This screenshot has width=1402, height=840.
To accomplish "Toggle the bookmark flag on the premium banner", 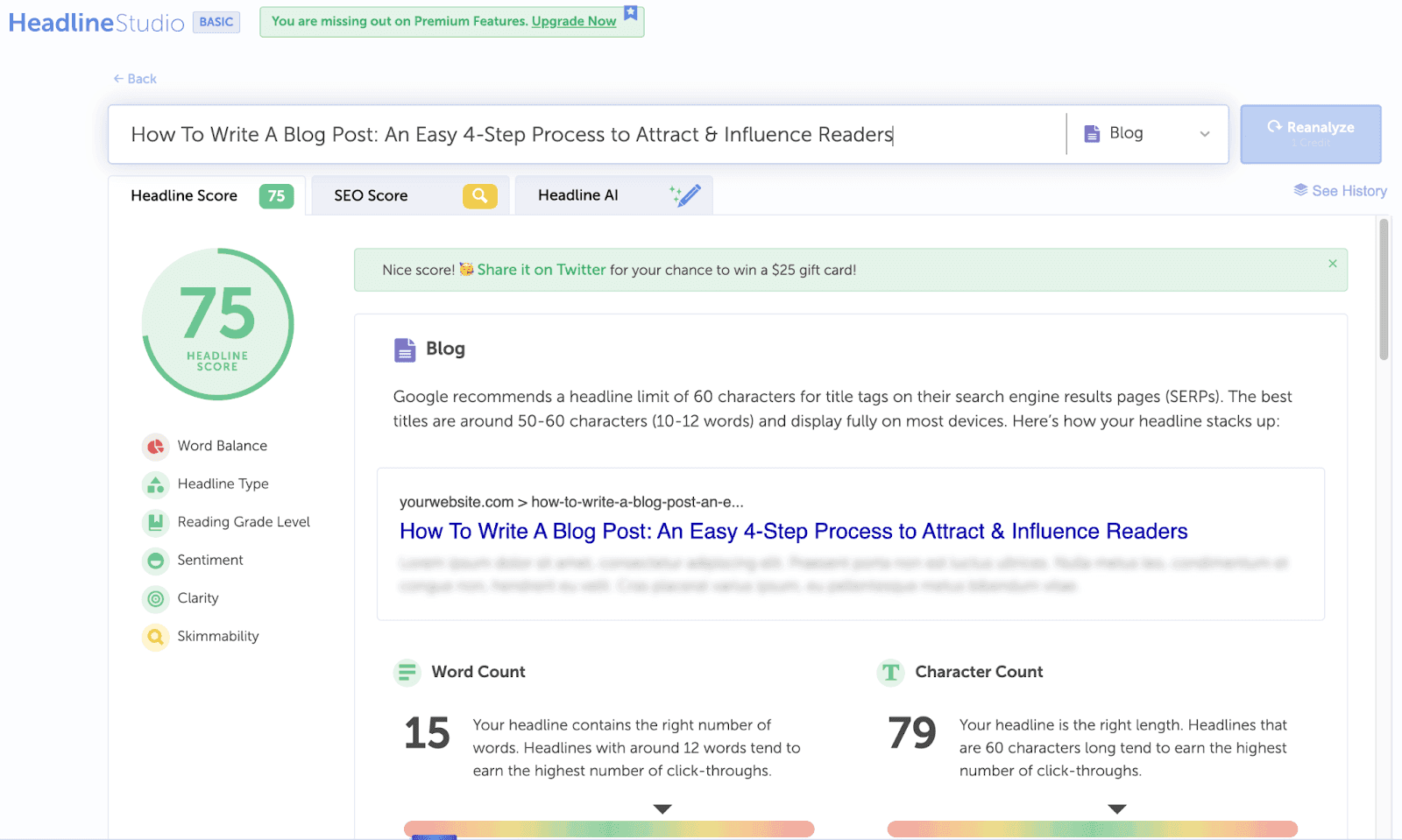I will (630, 13).
